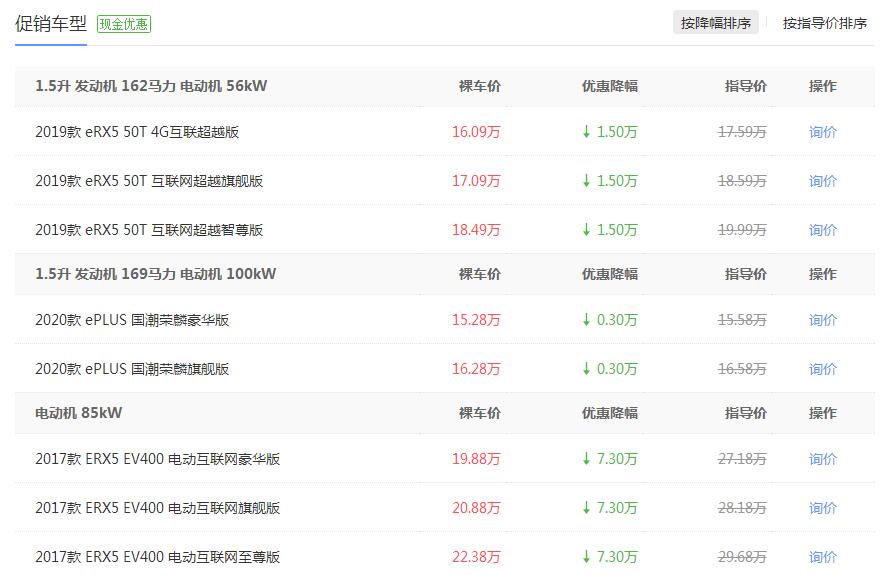Sort by 按降幅排序

point(715,23)
